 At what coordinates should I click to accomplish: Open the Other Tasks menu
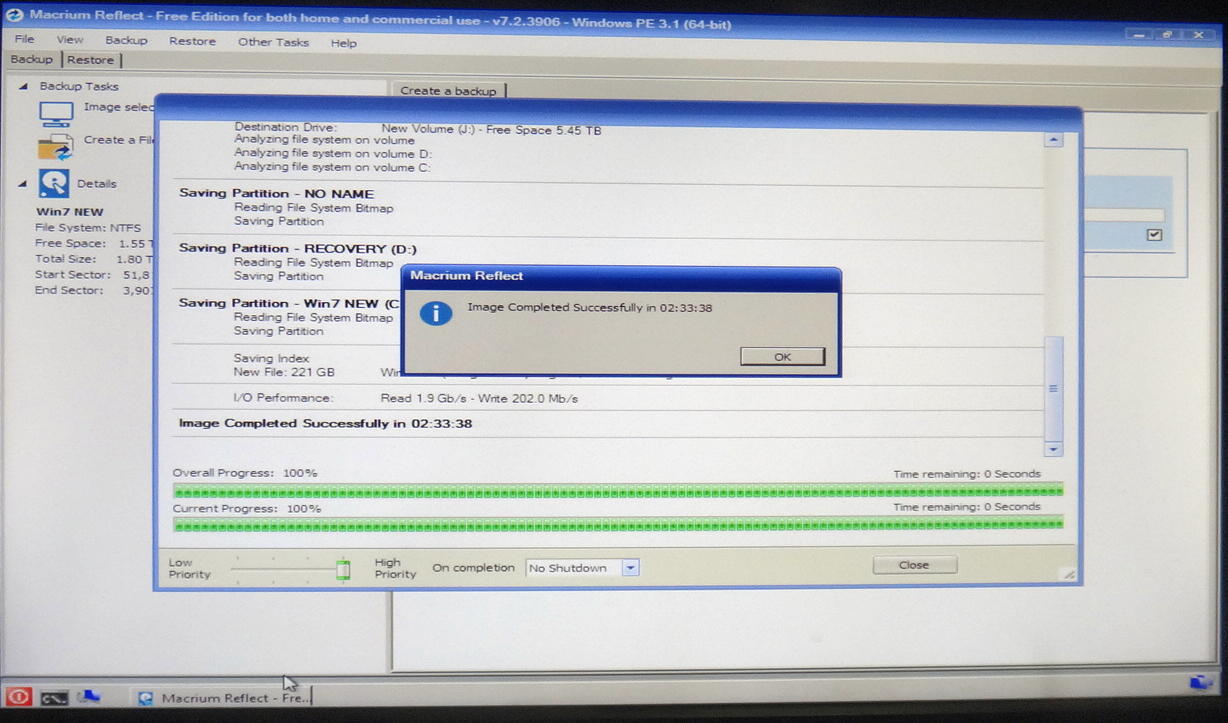point(273,42)
